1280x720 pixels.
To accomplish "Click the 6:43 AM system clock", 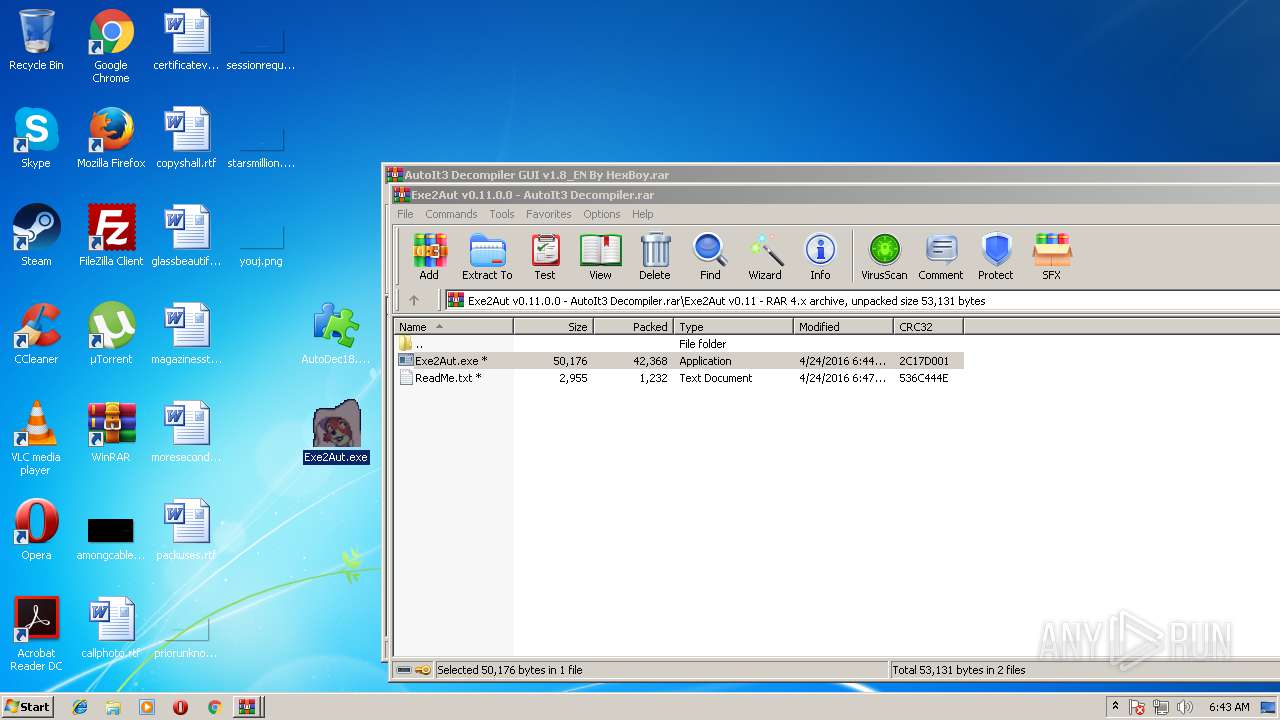I will pyautogui.click(x=1229, y=707).
